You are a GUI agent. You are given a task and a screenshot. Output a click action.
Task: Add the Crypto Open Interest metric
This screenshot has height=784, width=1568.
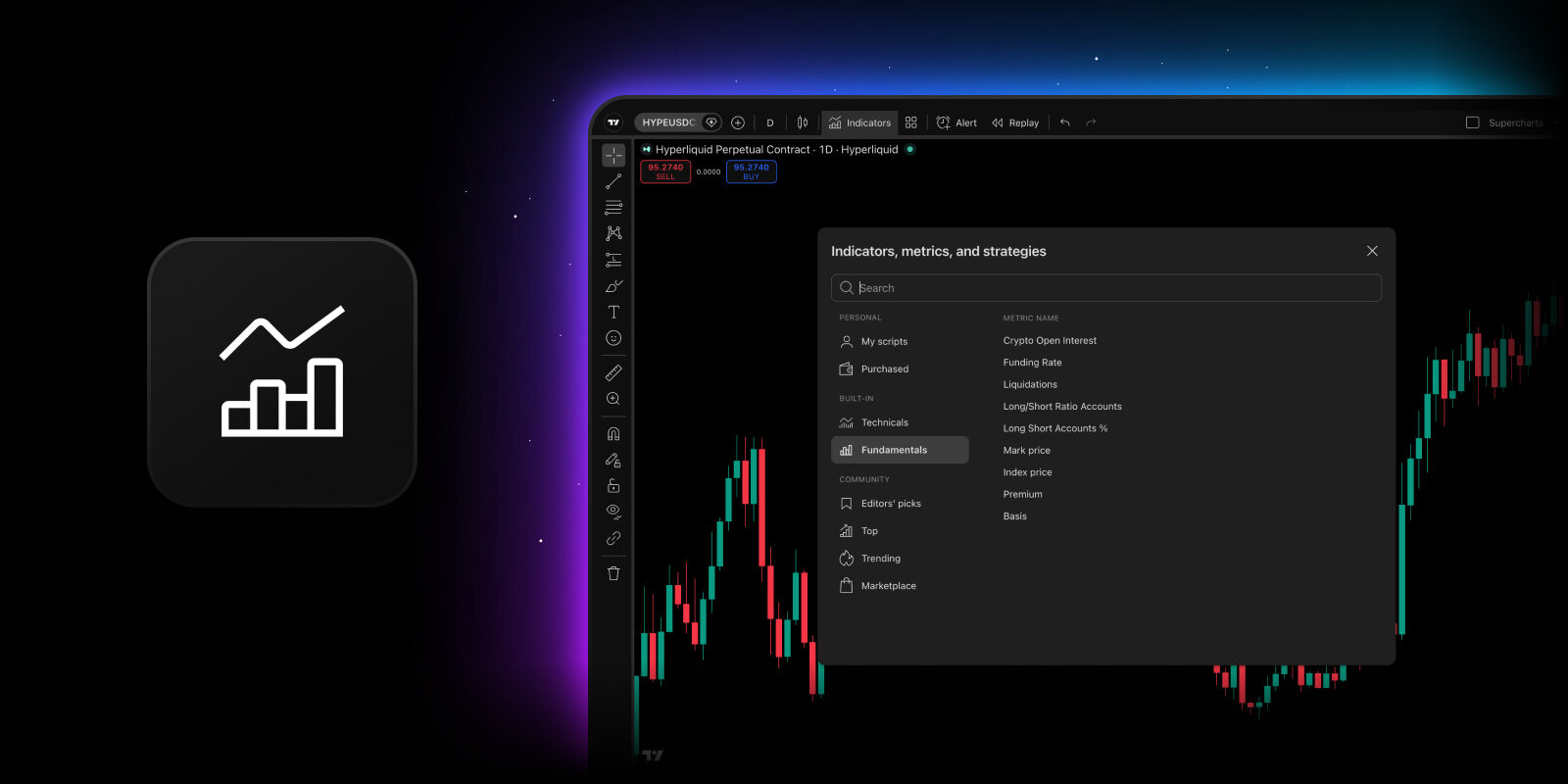coord(1050,340)
